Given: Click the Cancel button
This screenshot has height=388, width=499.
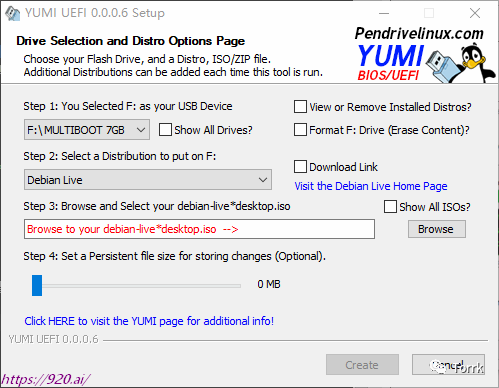Looking at the screenshot, I should coord(448,365).
